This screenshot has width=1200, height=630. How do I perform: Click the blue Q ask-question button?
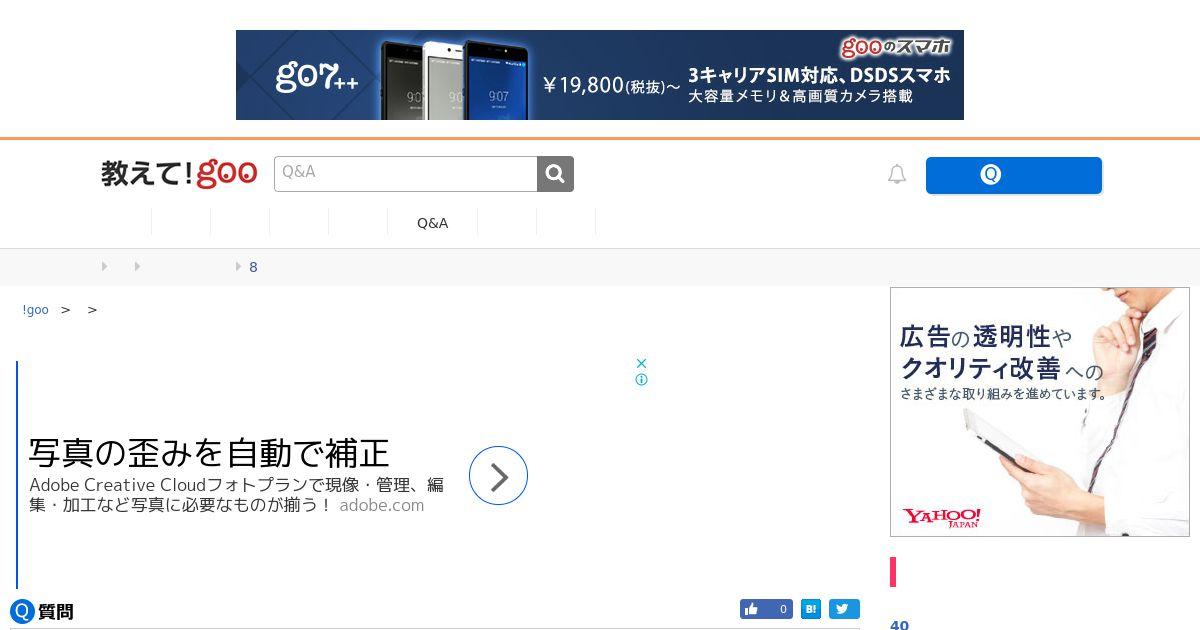pyautogui.click(x=1013, y=175)
